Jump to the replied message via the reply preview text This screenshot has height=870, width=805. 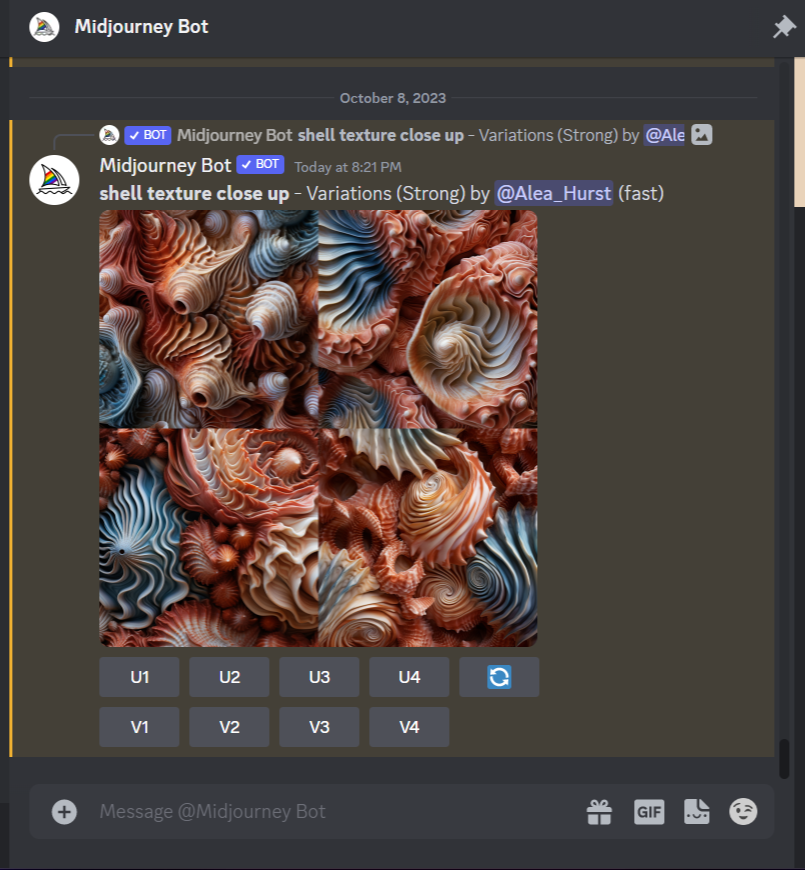point(380,135)
